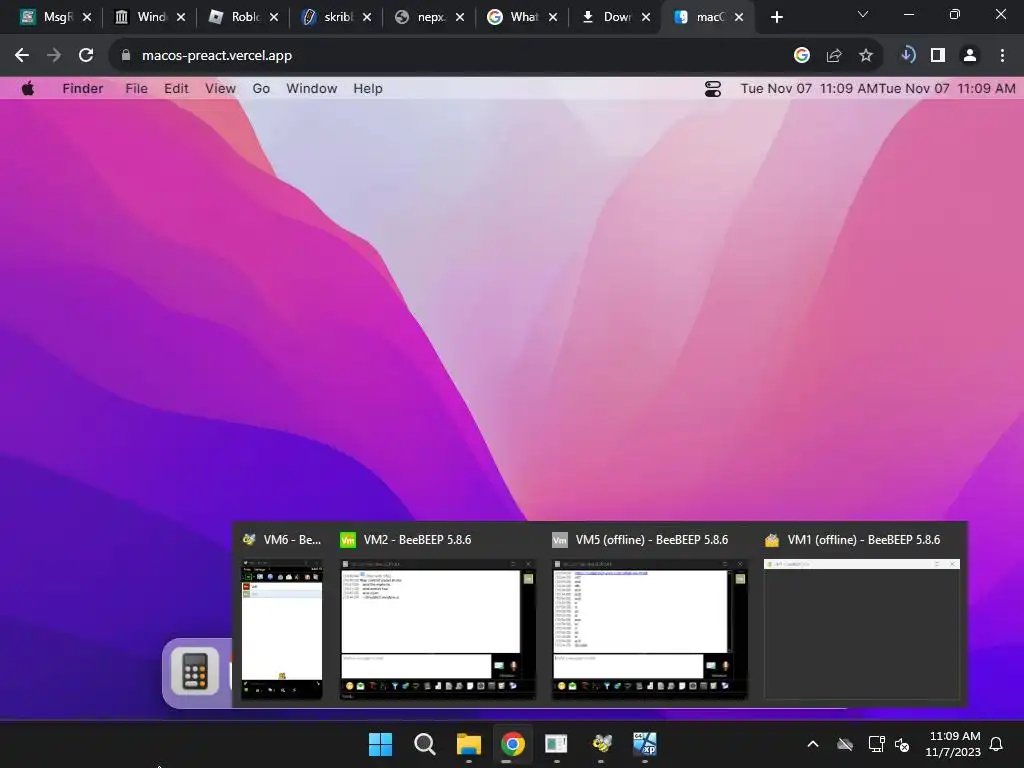The height and width of the screenshot is (768, 1024).
Task: Click the envelope icon beside VM1
Action: [x=772, y=540]
